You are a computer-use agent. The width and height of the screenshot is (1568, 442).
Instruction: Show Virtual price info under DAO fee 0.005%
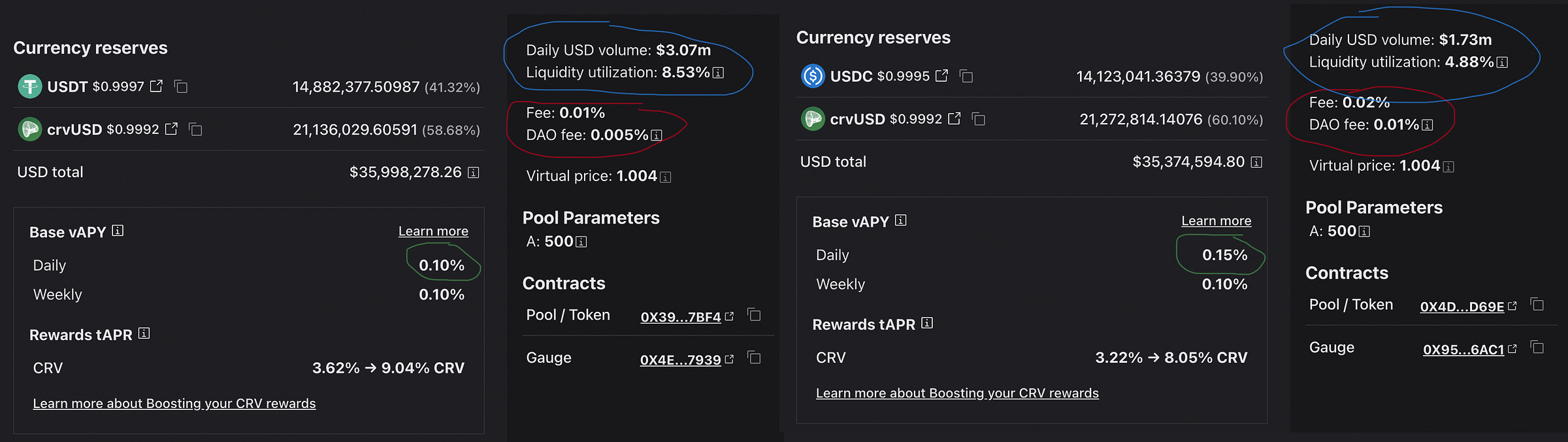click(665, 177)
